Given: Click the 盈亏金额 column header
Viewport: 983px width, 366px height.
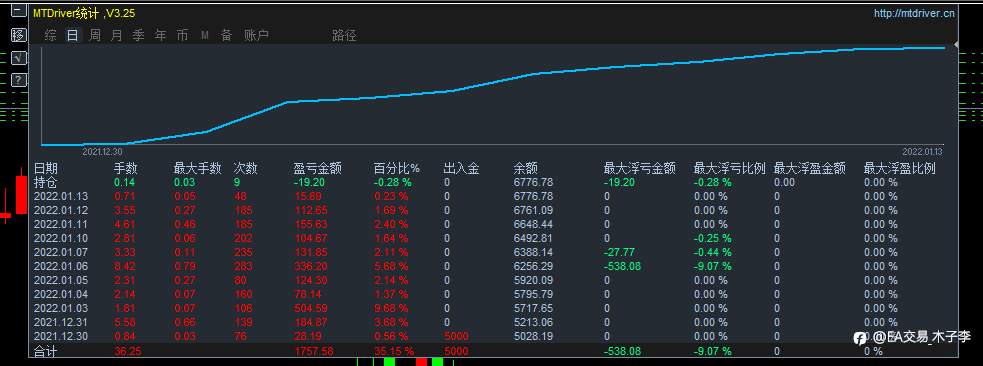Looking at the screenshot, I should (x=317, y=169).
